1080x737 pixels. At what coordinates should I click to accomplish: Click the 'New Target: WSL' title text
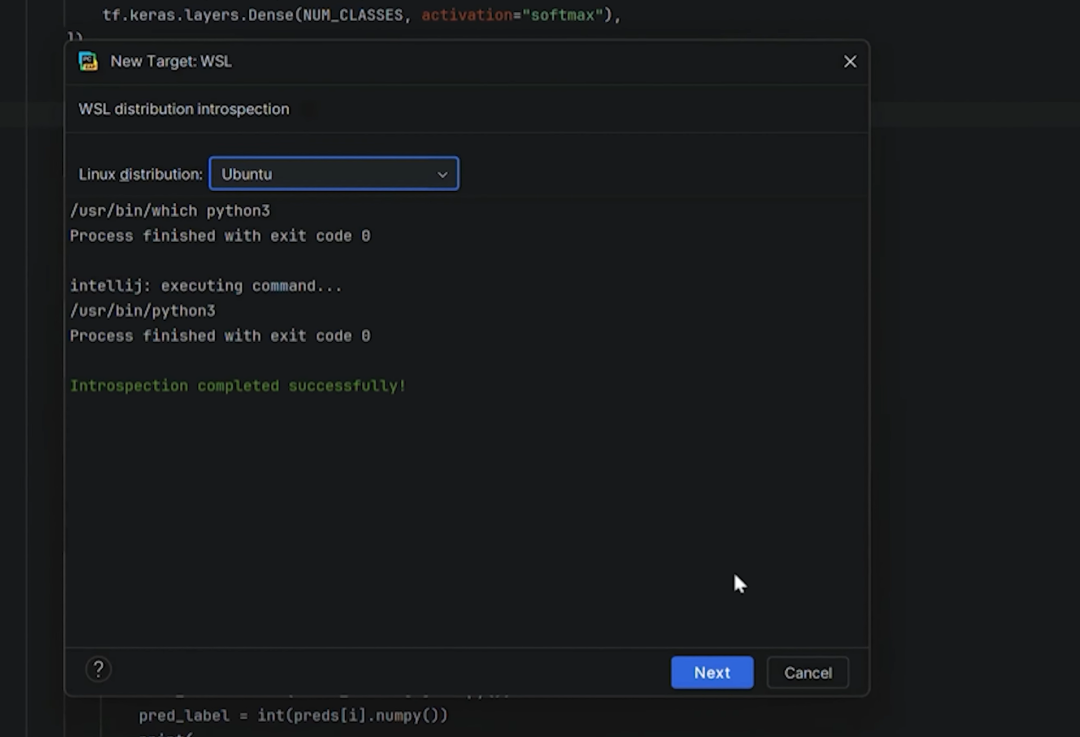tap(171, 61)
